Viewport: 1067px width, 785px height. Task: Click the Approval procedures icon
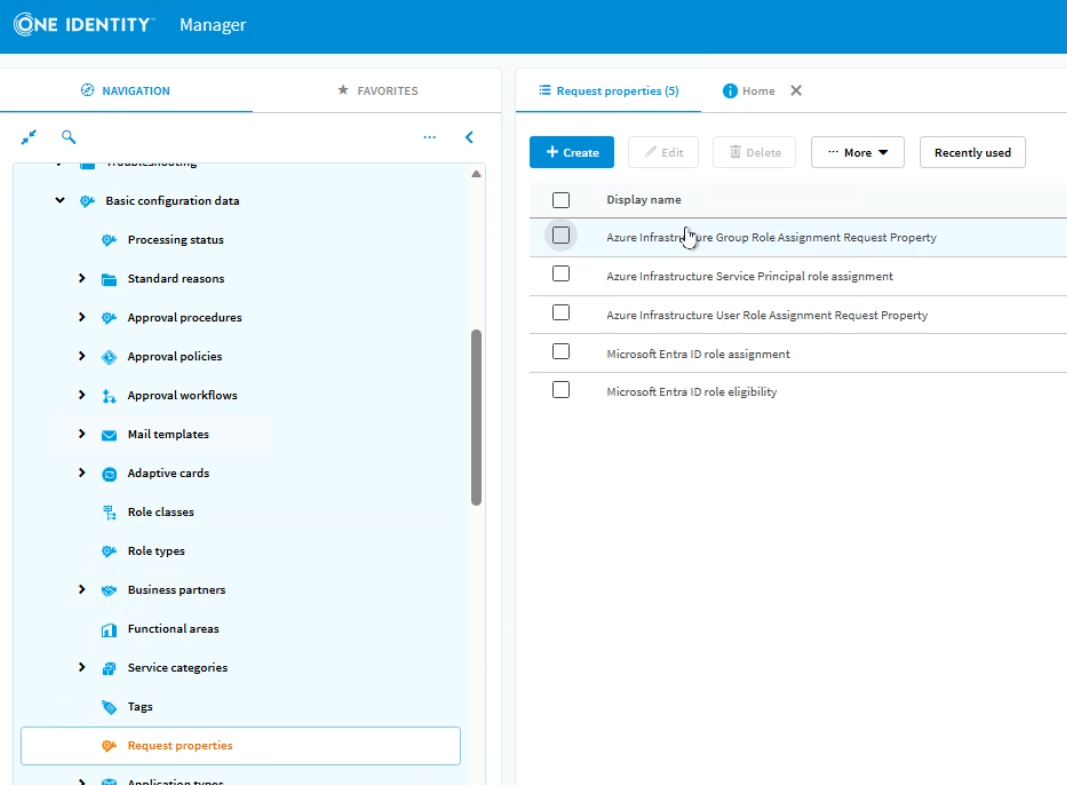tap(109, 318)
